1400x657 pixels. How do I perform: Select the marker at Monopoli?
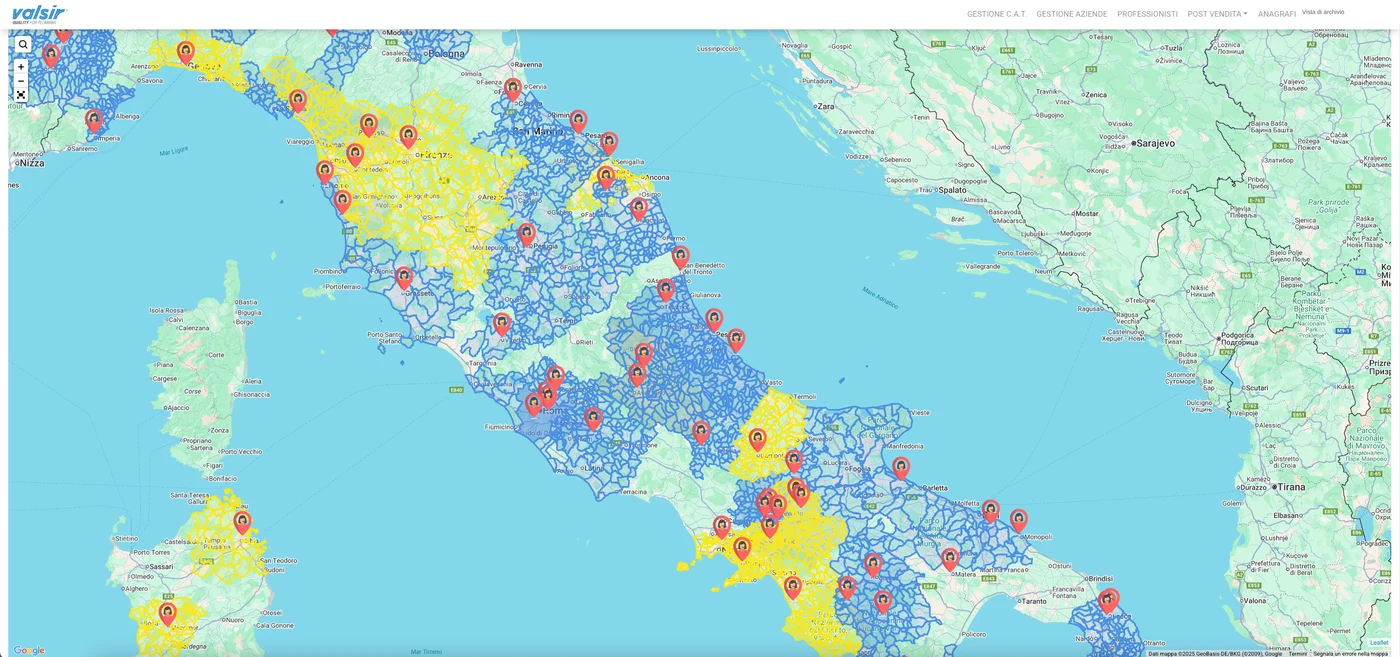[1019, 521]
